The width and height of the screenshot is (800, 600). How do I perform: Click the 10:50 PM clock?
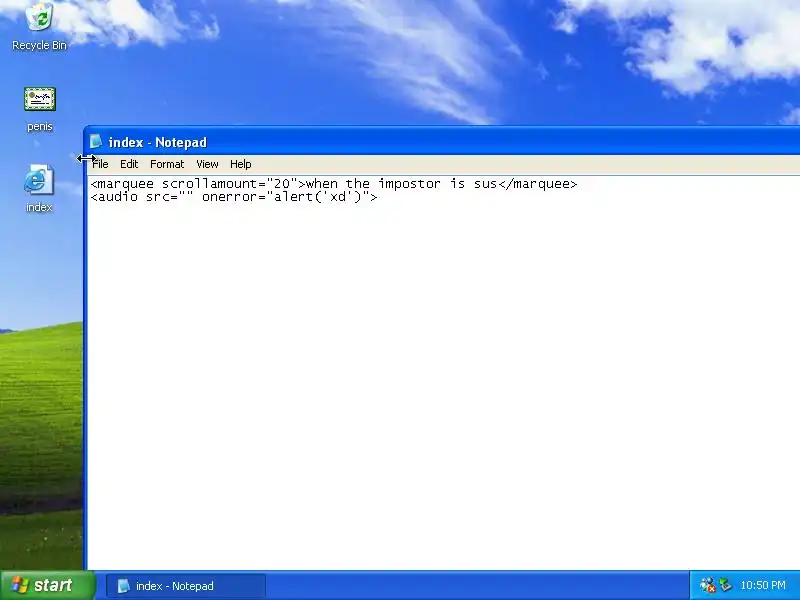(763, 586)
